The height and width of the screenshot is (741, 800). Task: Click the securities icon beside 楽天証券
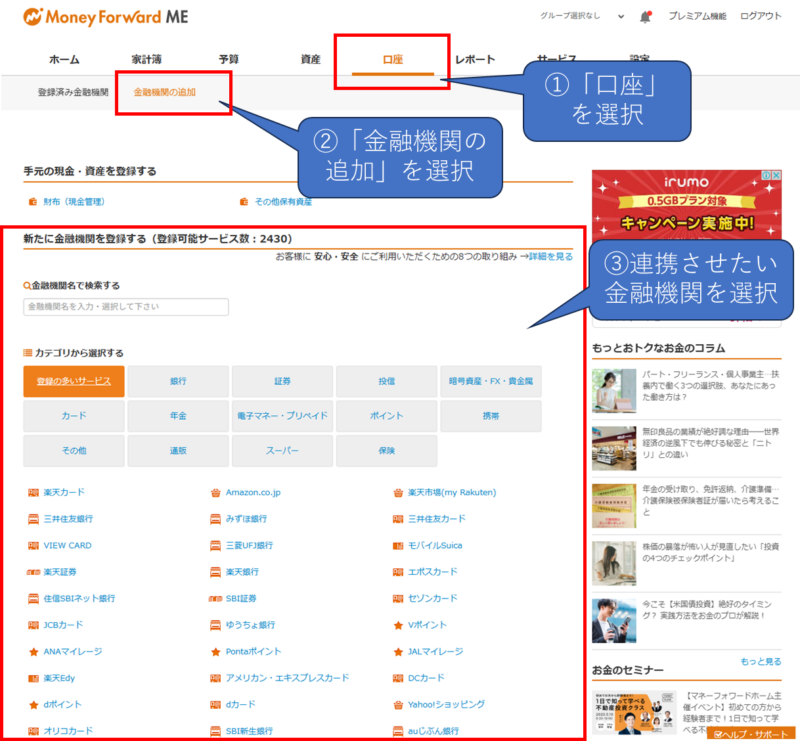[33, 572]
